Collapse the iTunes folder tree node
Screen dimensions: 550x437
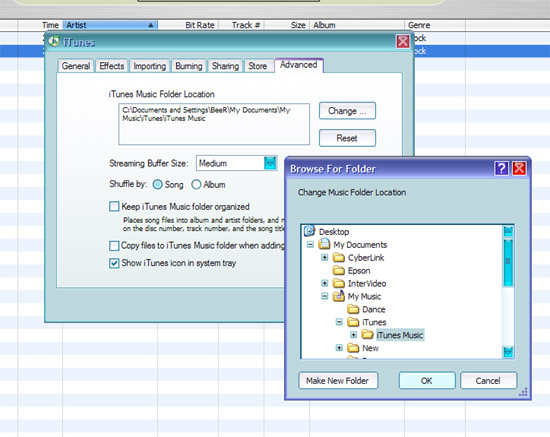(339, 322)
